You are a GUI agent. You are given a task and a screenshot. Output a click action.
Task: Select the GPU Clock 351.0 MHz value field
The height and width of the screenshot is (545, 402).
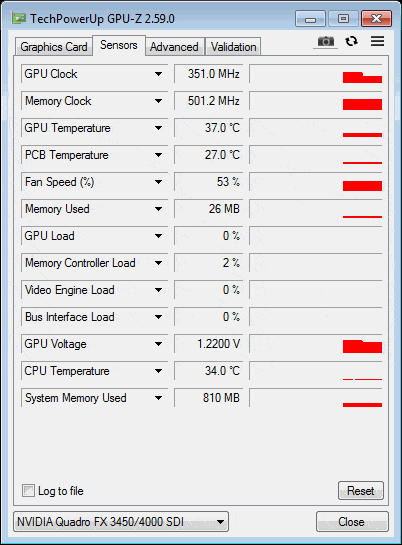click(208, 74)
